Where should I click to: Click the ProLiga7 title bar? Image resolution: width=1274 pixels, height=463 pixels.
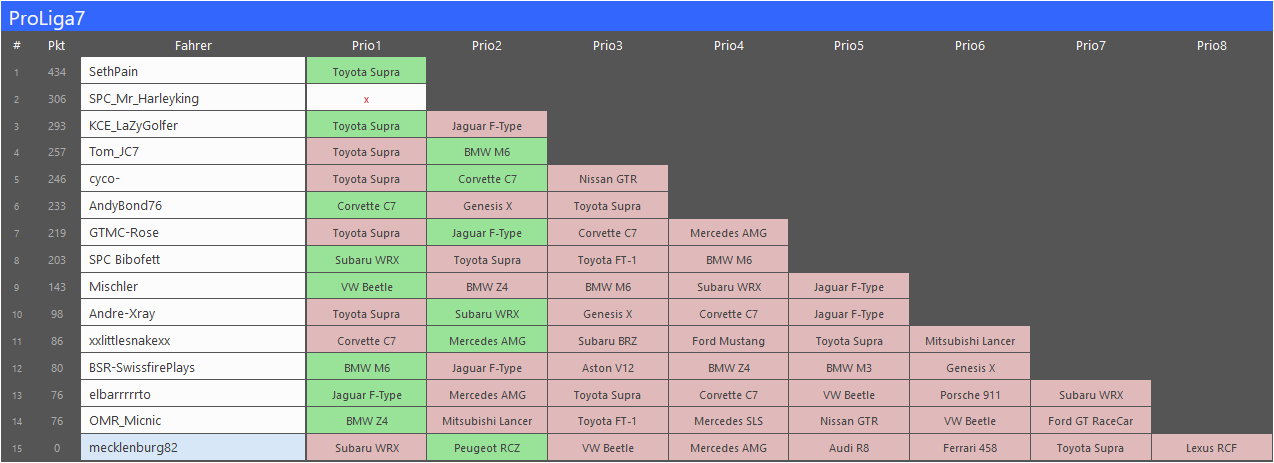click(636, 16)
